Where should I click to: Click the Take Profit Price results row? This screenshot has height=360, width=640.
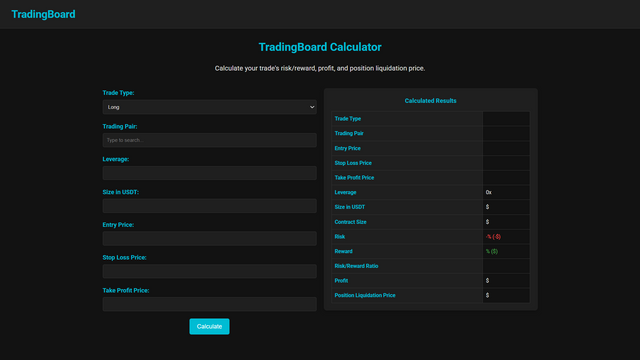click(431, 178)
